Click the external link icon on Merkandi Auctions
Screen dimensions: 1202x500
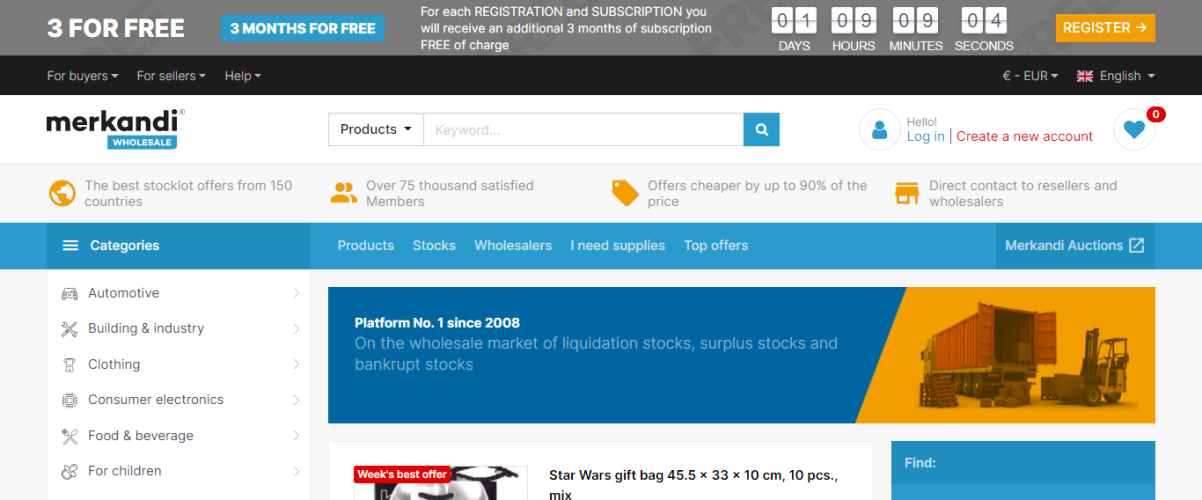coord(1136,245)
